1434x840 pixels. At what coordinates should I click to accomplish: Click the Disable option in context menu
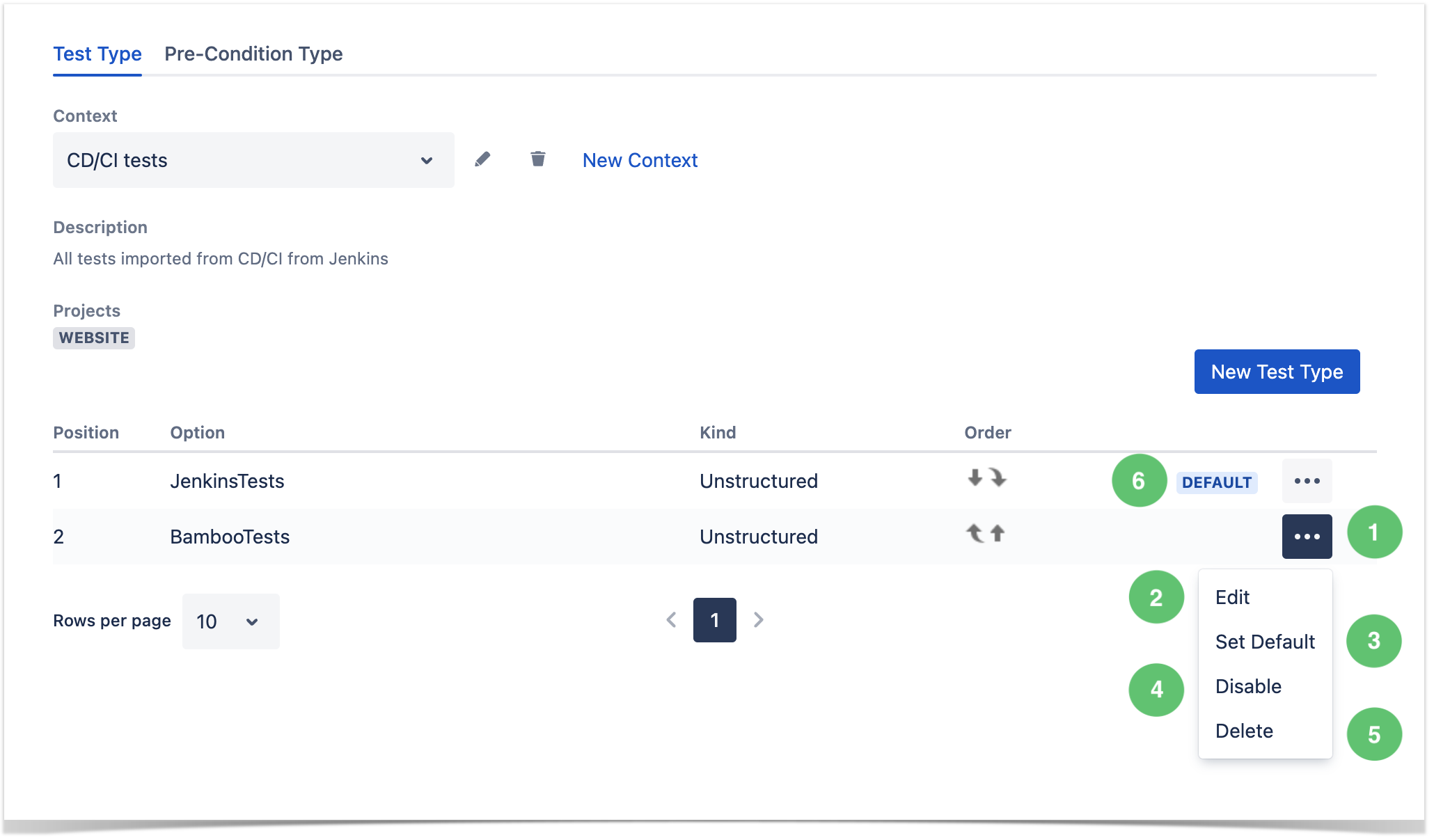(x=1248, y=686)
